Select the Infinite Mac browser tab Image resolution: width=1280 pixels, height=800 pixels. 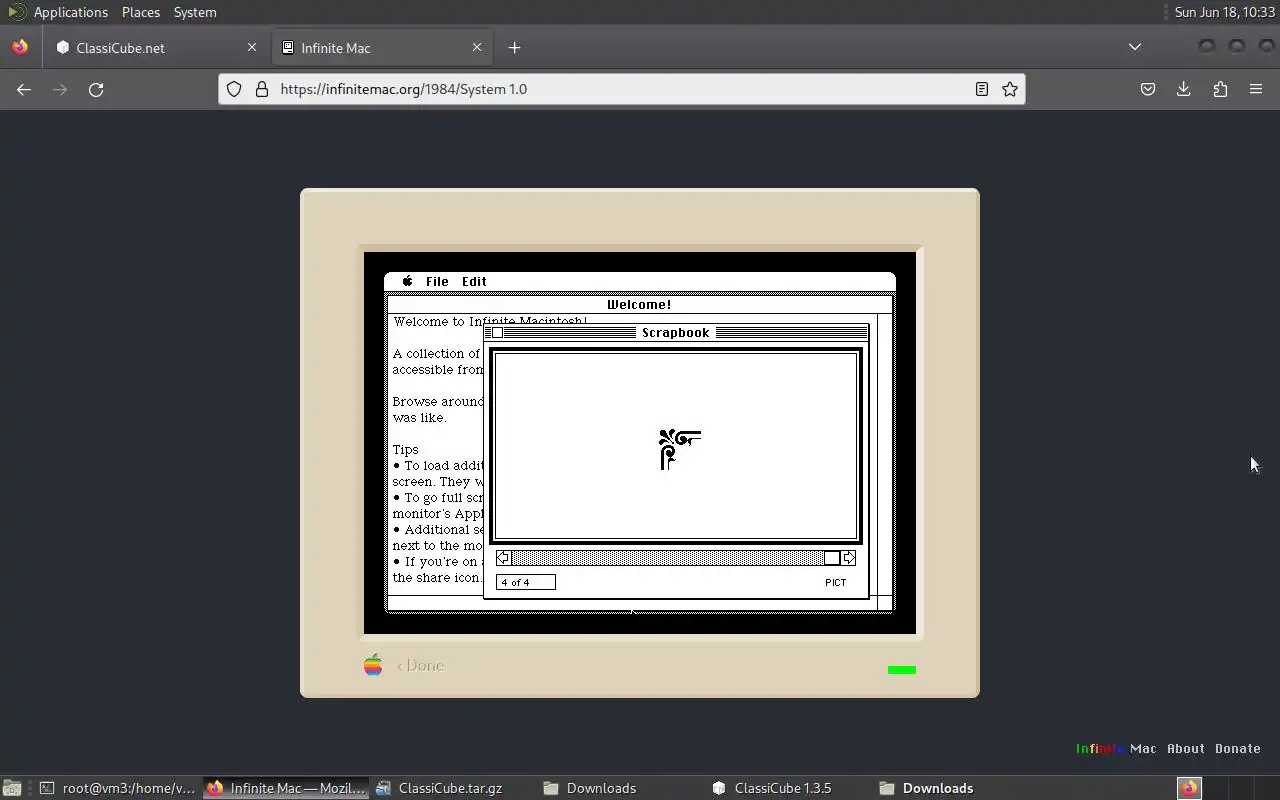coord(381,47)
